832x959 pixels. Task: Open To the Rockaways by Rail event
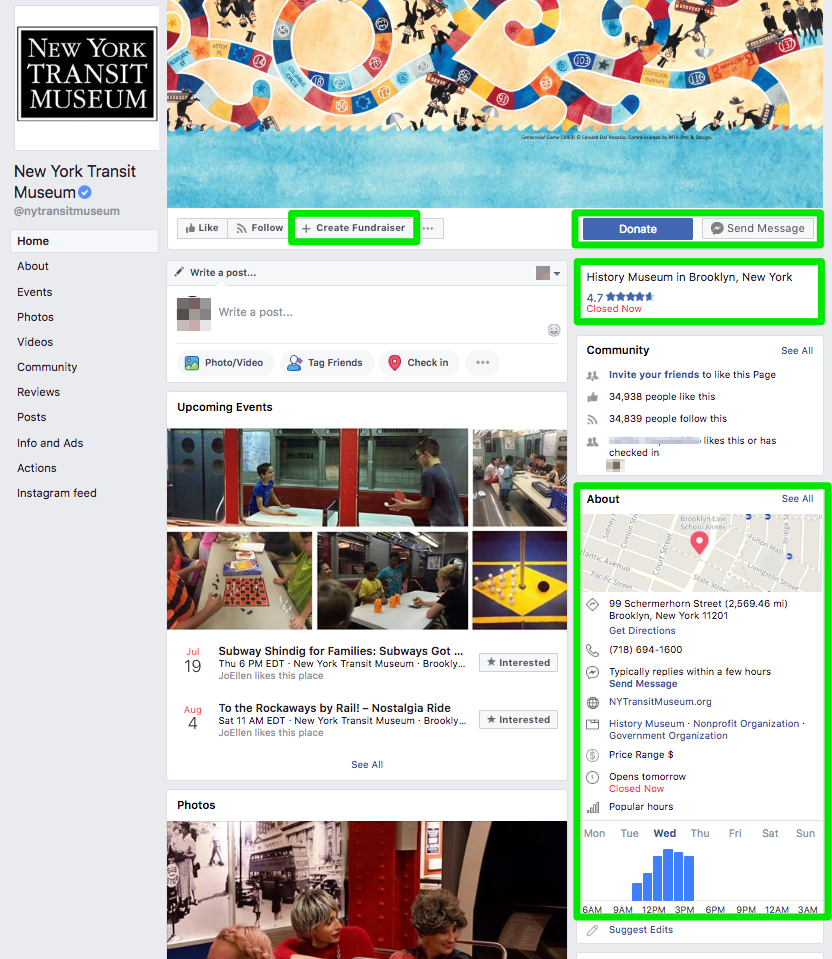335,708
